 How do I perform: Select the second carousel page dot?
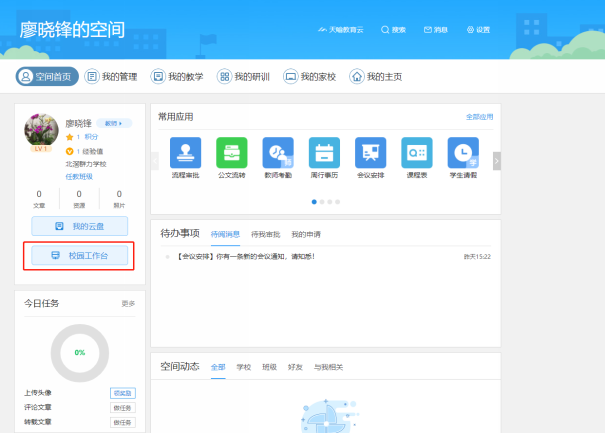click(322, 202)
